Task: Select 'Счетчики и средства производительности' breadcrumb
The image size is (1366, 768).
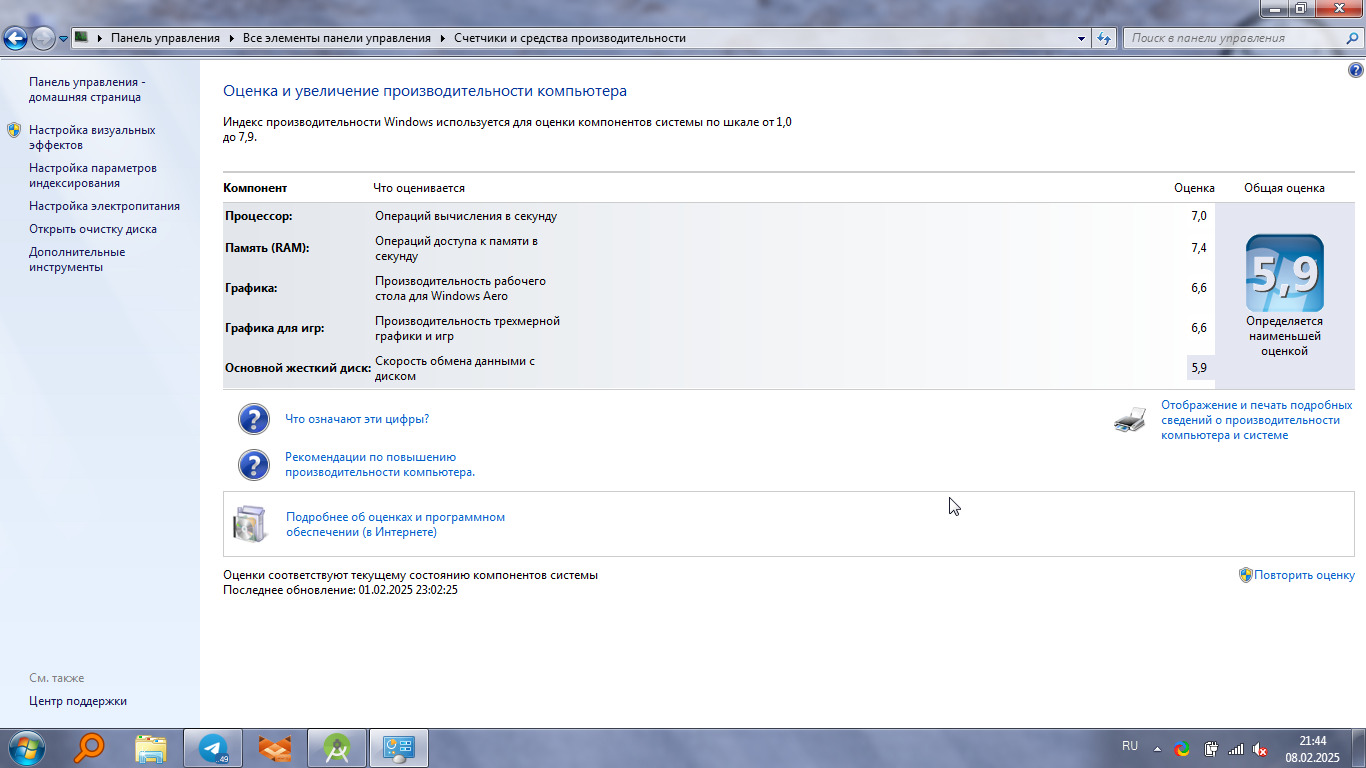Action: 570,38
